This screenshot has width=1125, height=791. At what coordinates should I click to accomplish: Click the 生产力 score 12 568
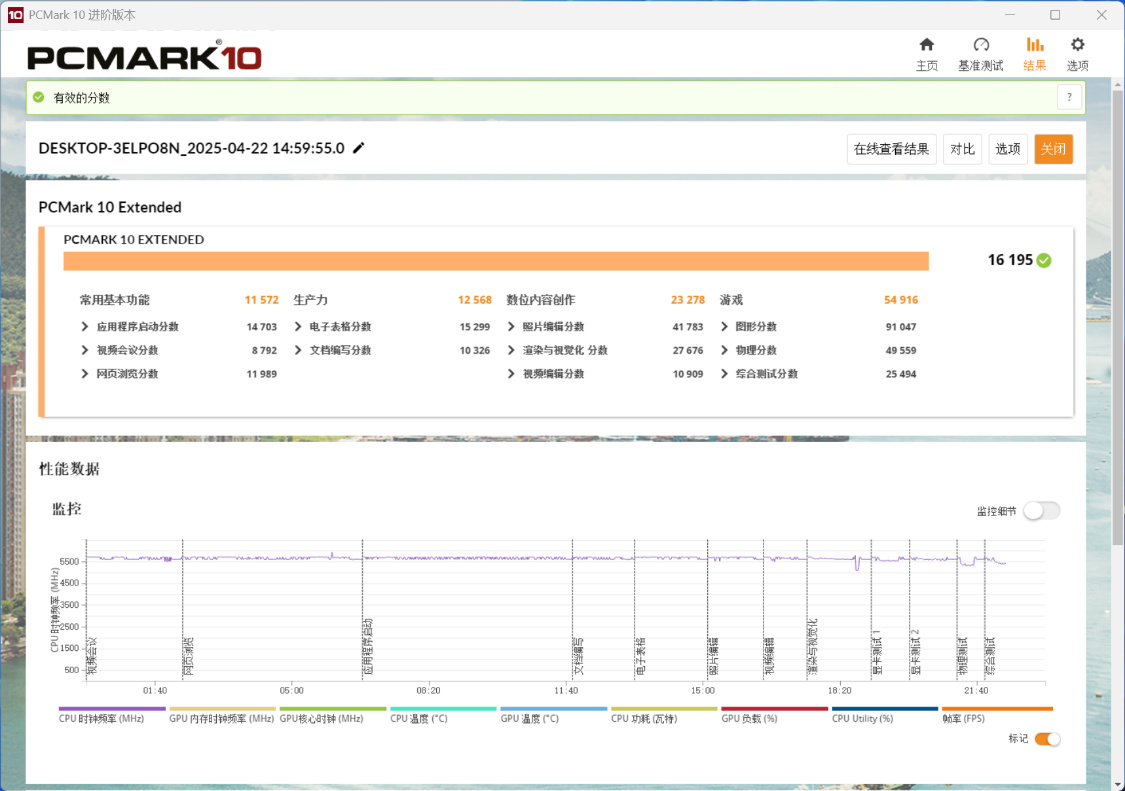(474, 300)
